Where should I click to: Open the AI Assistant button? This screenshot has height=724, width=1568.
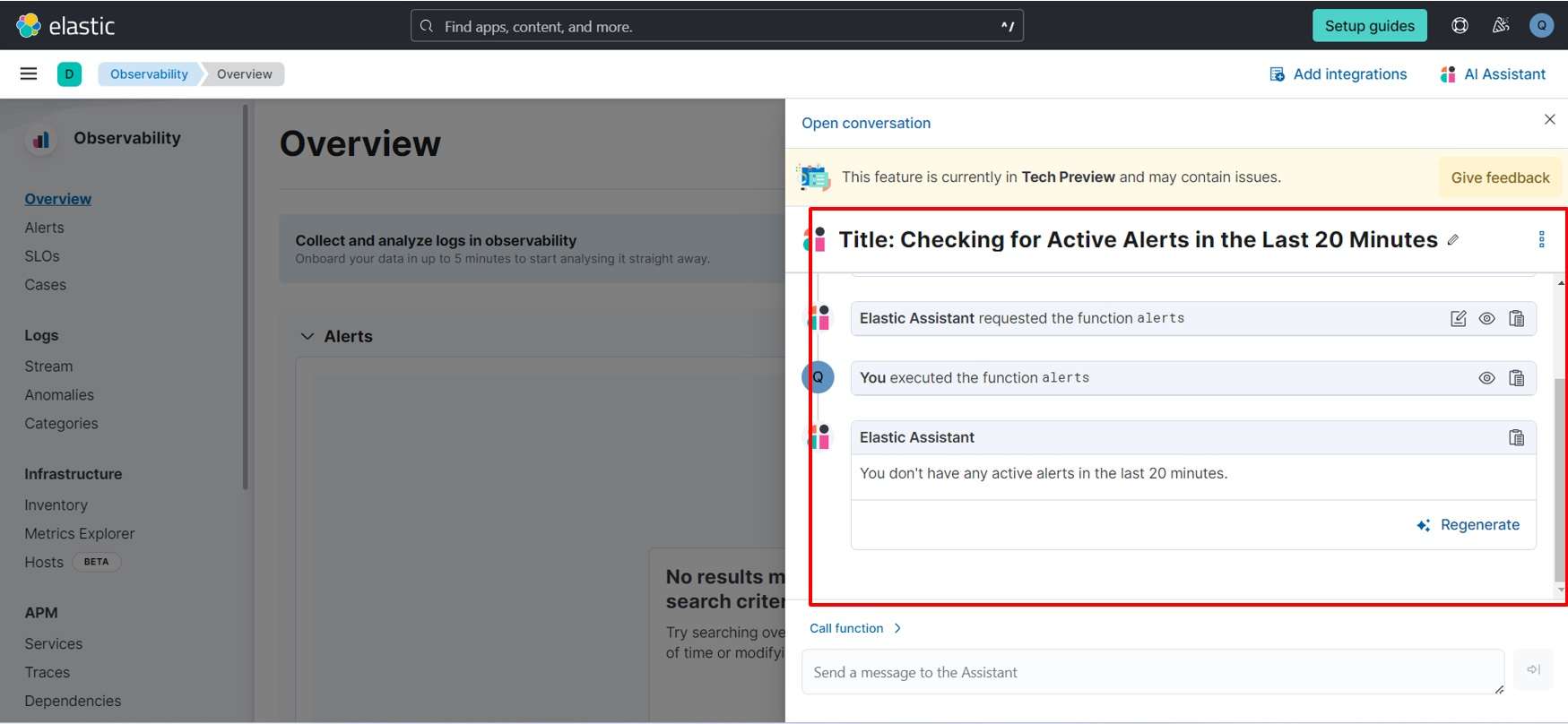click(x=1494, y=74)
